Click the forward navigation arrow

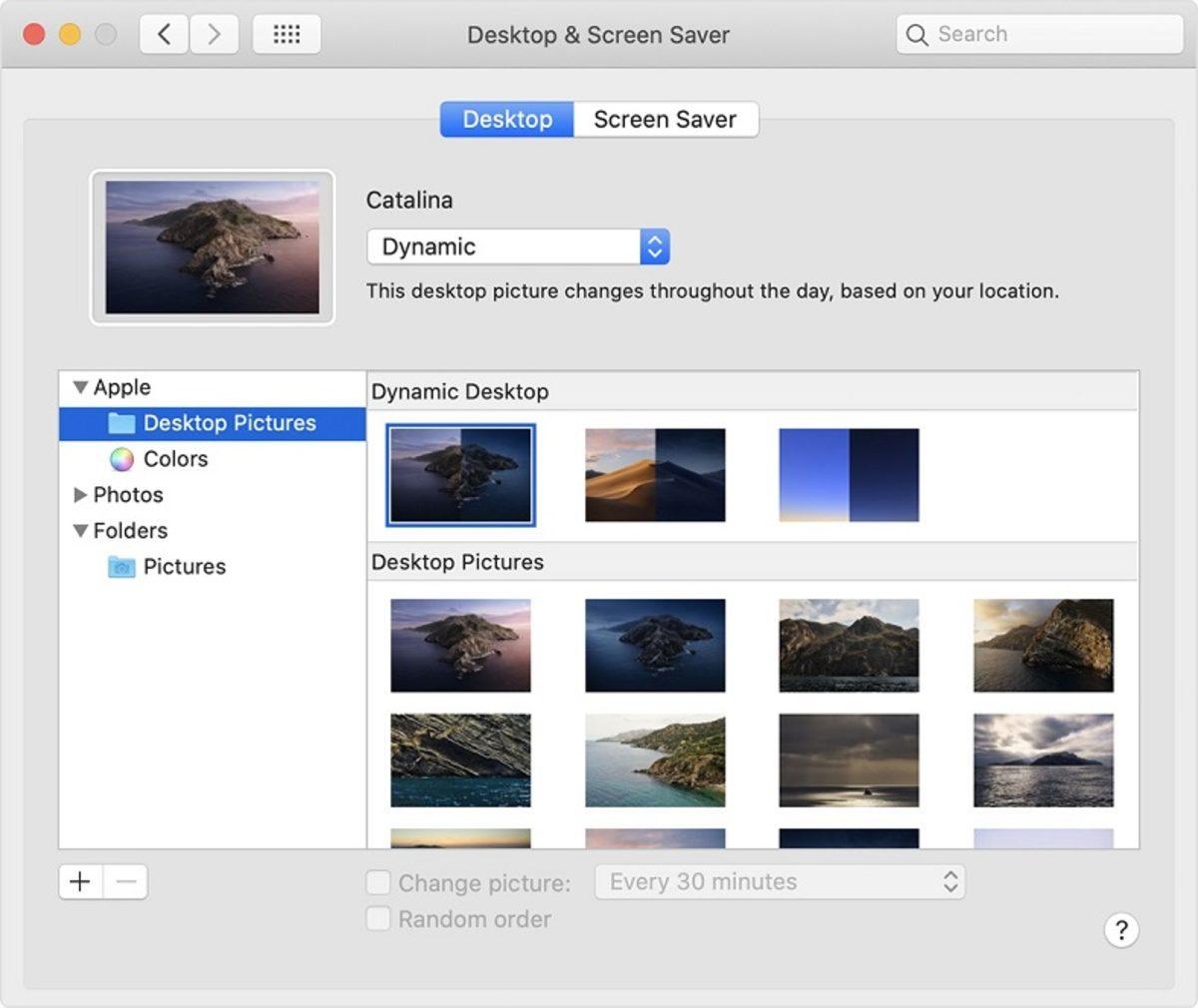(213, 33)
